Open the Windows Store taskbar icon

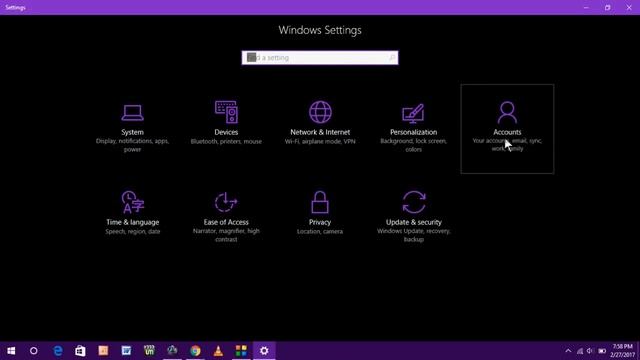(80, 351)
